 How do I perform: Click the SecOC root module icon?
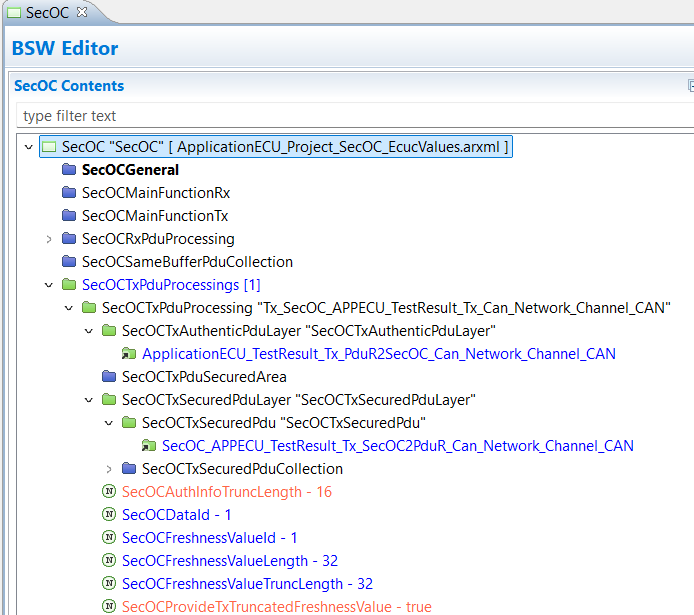tap(49, 147)
